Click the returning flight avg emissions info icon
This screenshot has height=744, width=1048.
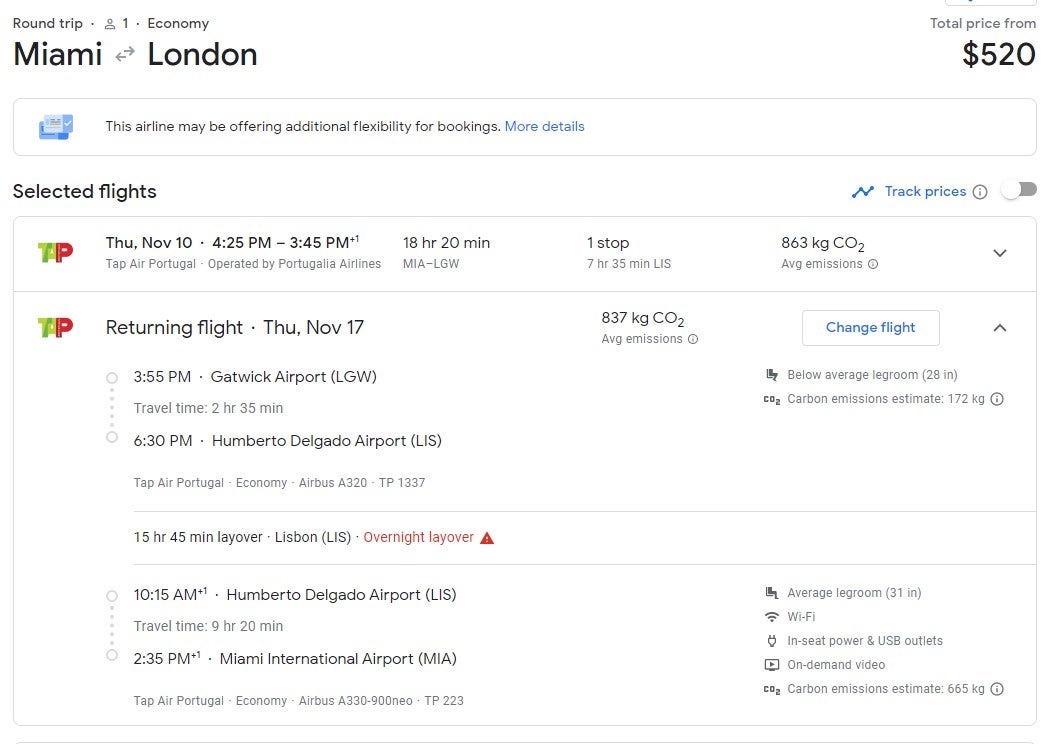pyautogui.click(x=693, y=339)
